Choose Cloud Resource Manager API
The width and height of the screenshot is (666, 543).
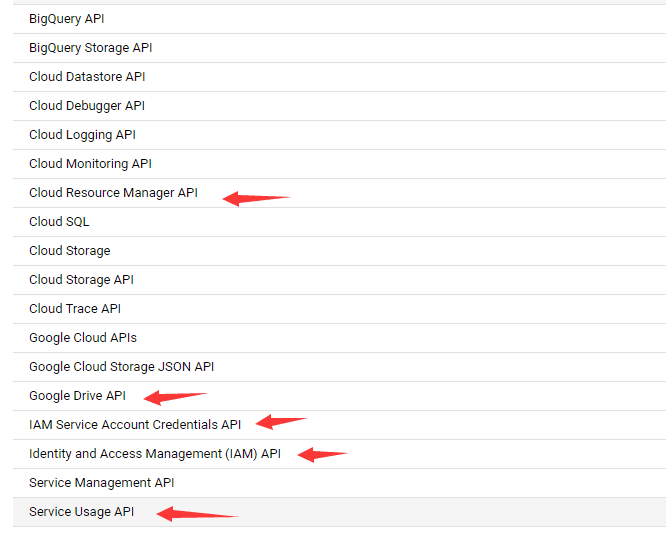[113, 193]
